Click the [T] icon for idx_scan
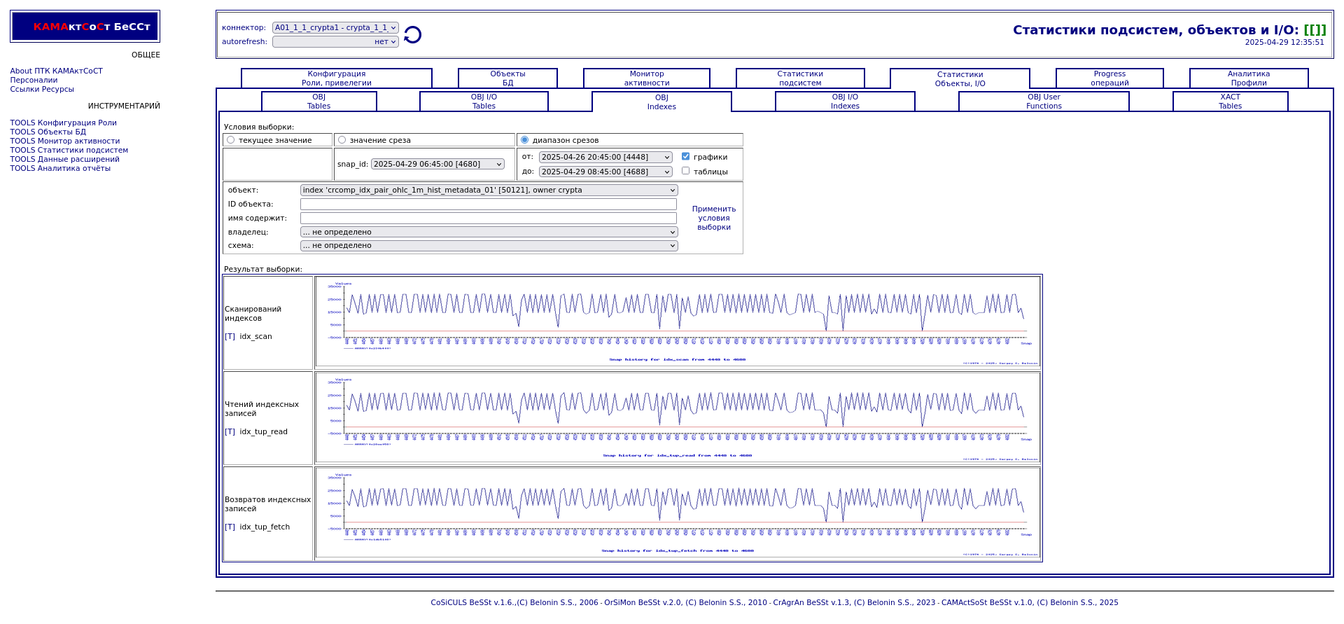1344x624 pixels. (230, 337)
